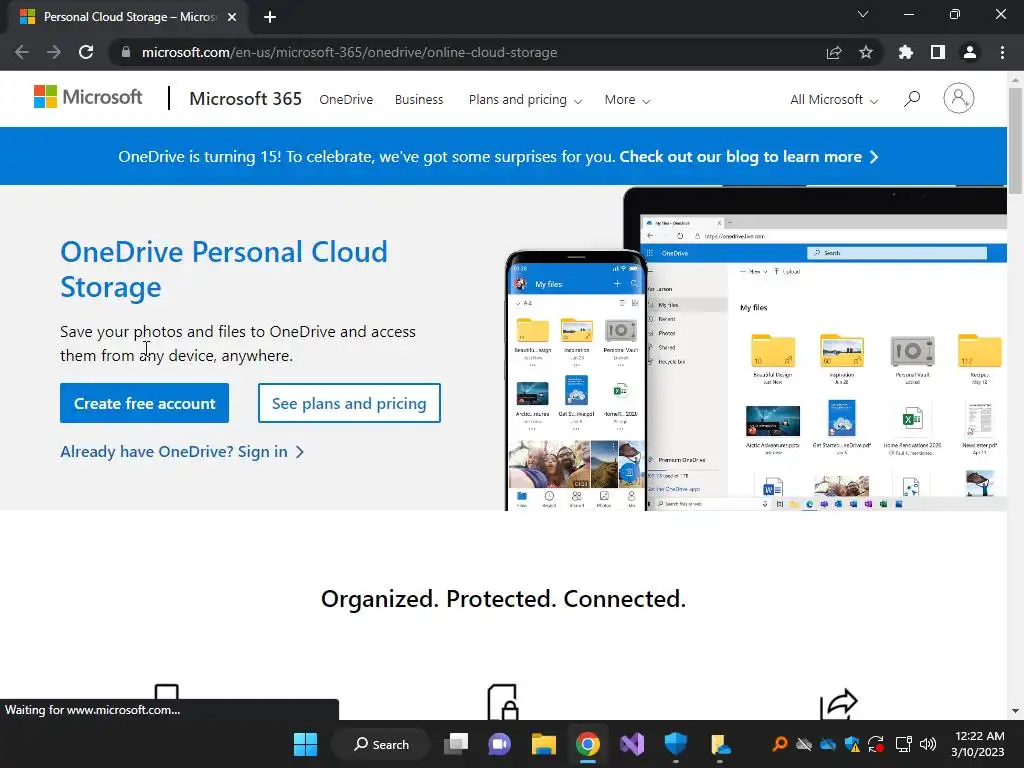This screenshot has height=768, width=1024.
Task: Open the volume speaker tray icon
Action: point(927,744)
